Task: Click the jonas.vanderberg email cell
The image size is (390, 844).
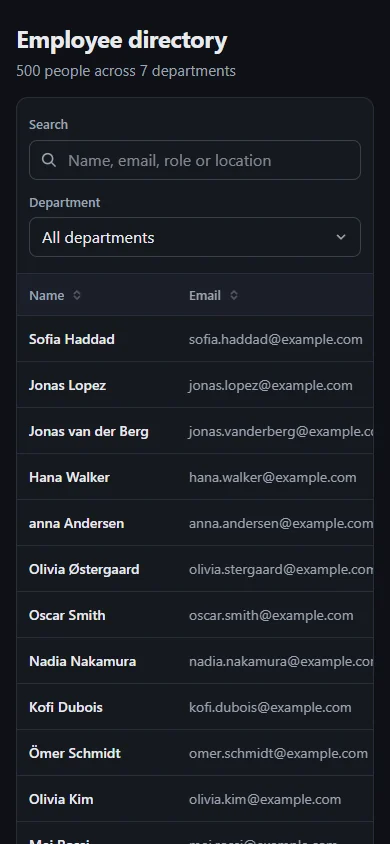Action: click(x=281, y=431)
